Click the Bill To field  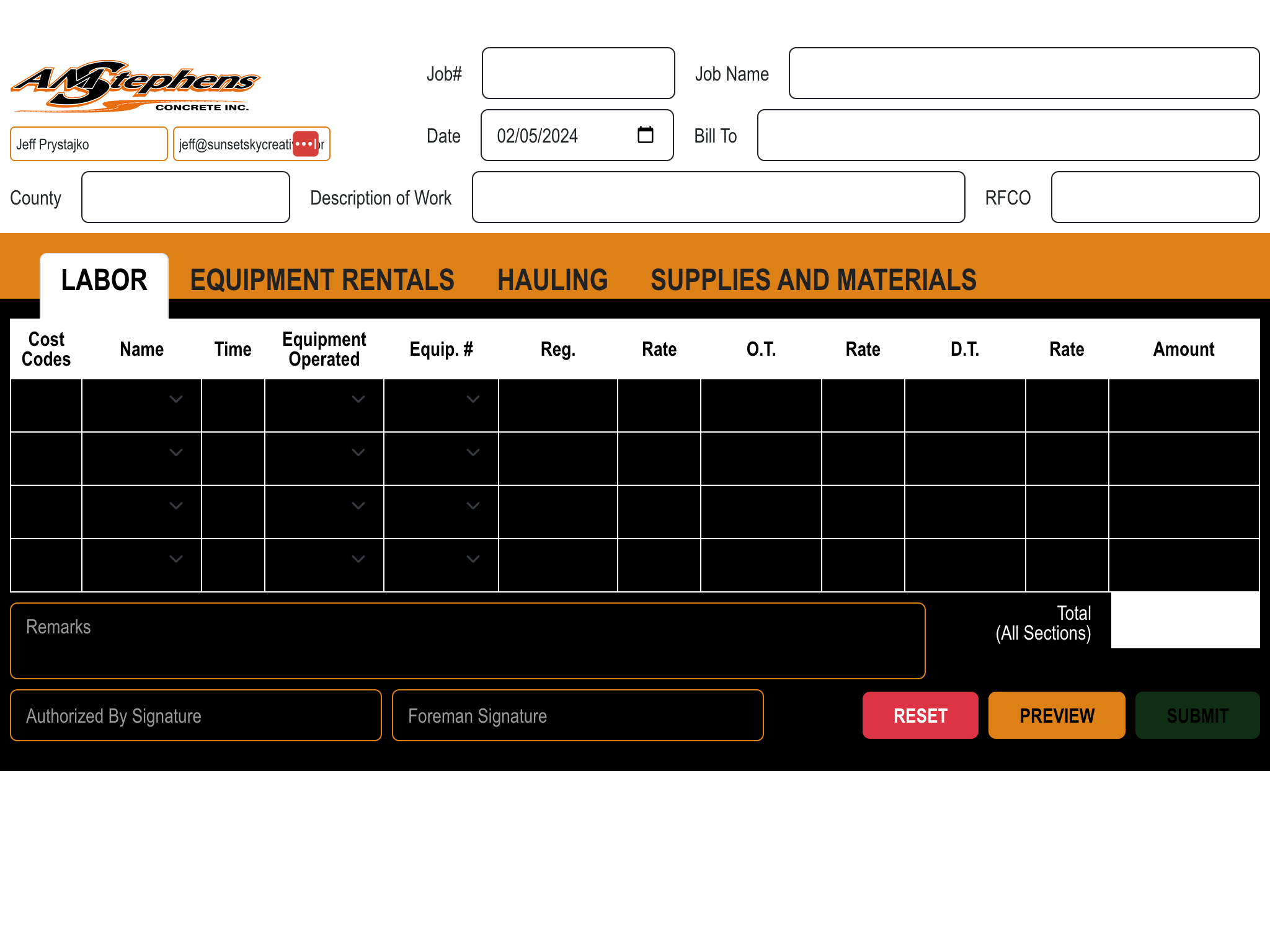[x=1008, y=135]
